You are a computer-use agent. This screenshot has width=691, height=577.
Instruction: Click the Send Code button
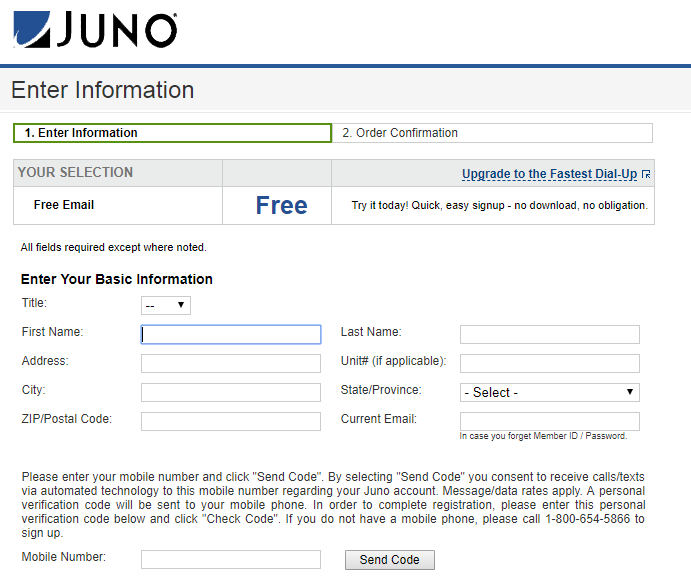point(390,559)
